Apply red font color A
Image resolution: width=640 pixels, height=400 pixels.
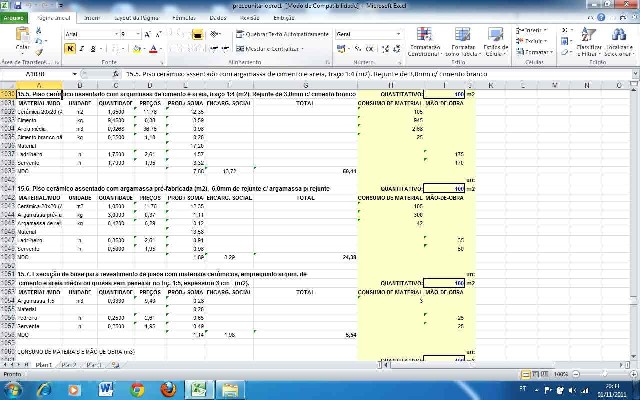[x=153, y=49]
